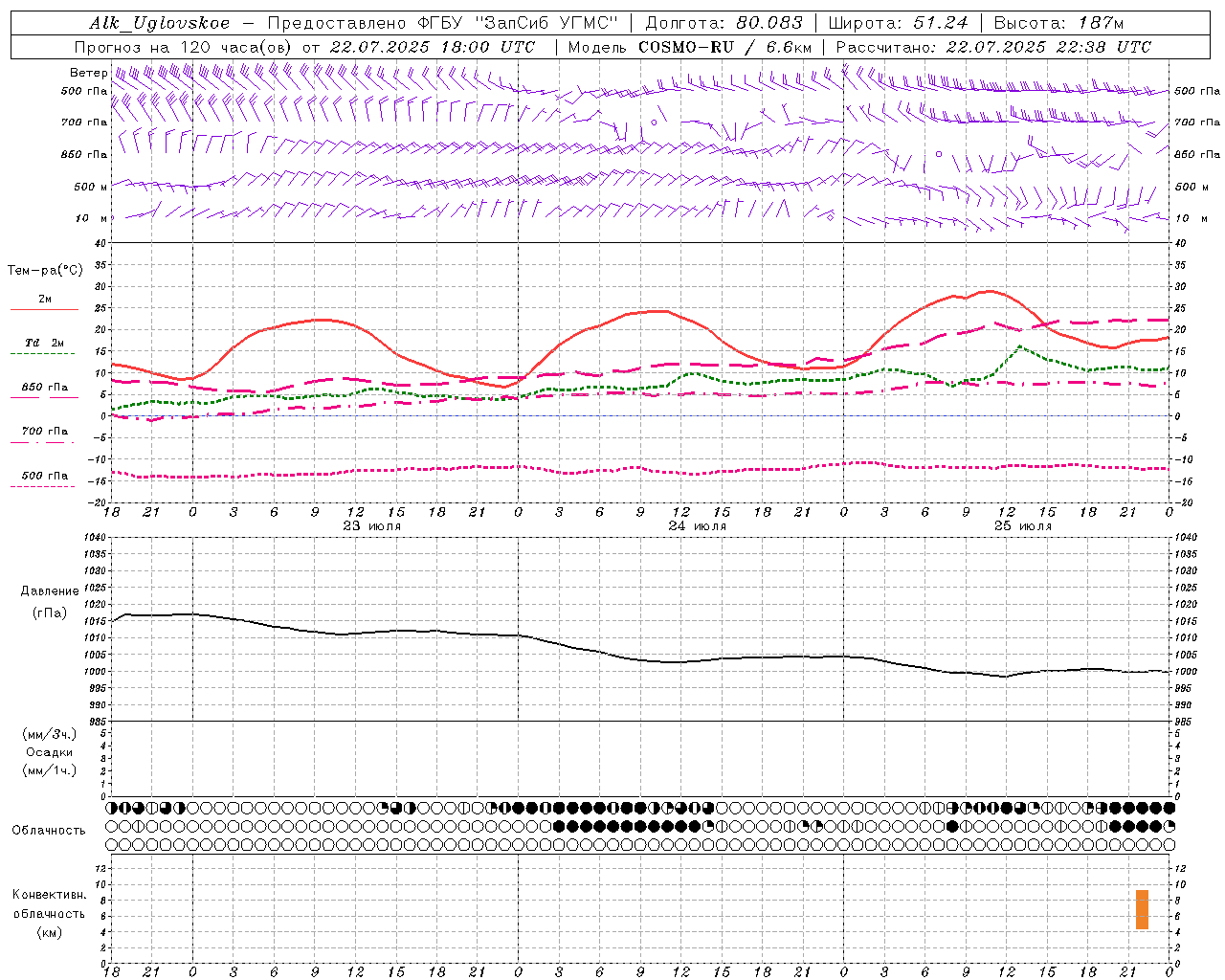The image size is (1225, 980).
Task: Click the orange convective cloud bar
Action: click(1142, 909)
